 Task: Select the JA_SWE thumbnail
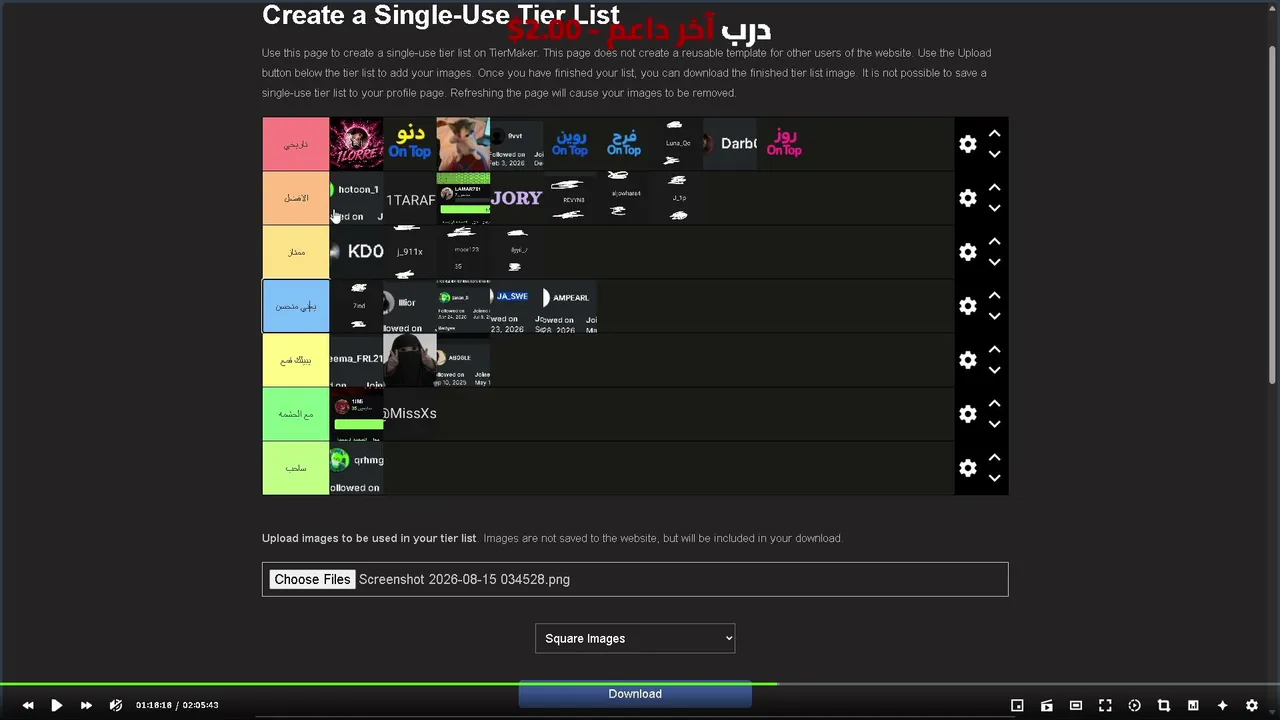[x=517, y=306]
